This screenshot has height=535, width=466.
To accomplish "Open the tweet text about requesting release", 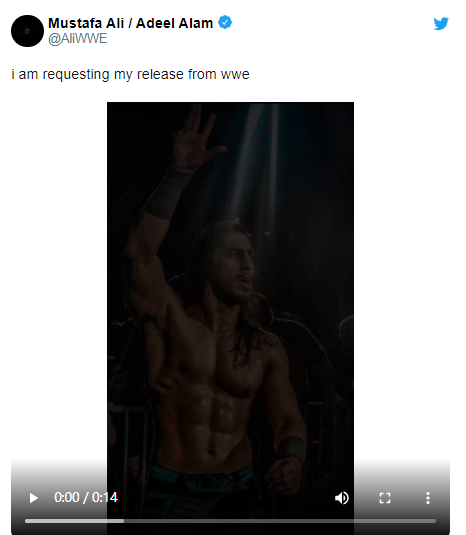I will point(130,74).
